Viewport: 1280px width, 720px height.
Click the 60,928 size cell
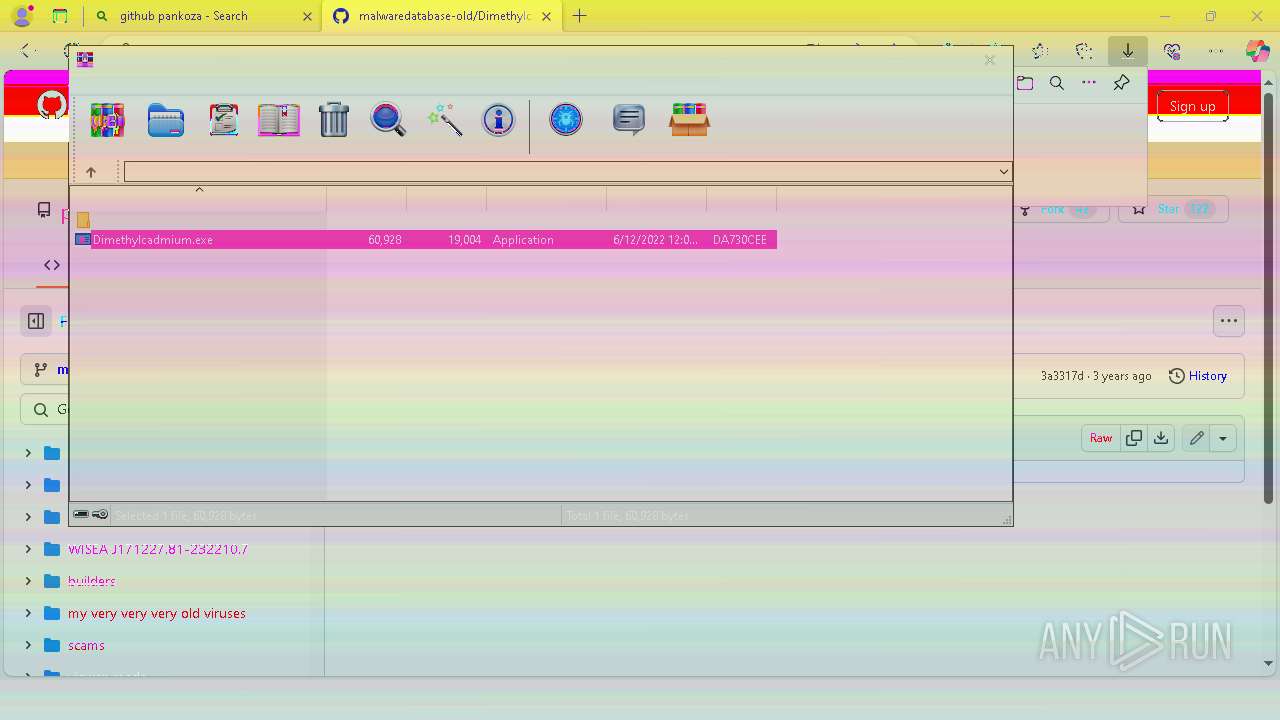pos(385,240)
